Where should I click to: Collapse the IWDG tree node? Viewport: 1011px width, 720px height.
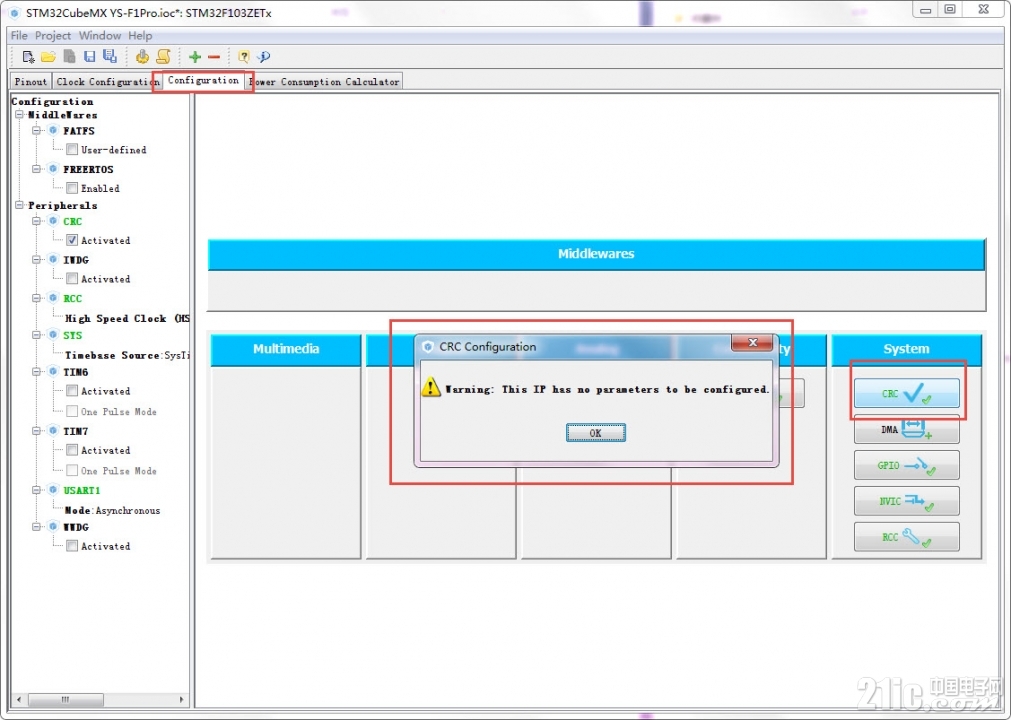[37, 260]
